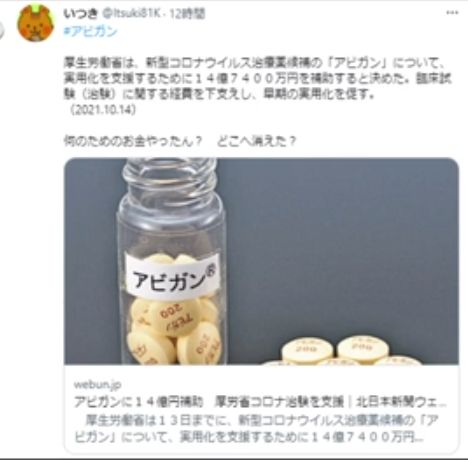Image resolution: width=468 pixels, height=460 pixels.
Task: Open the @Itsuki81K handle profile
Action: coord(130,14)
